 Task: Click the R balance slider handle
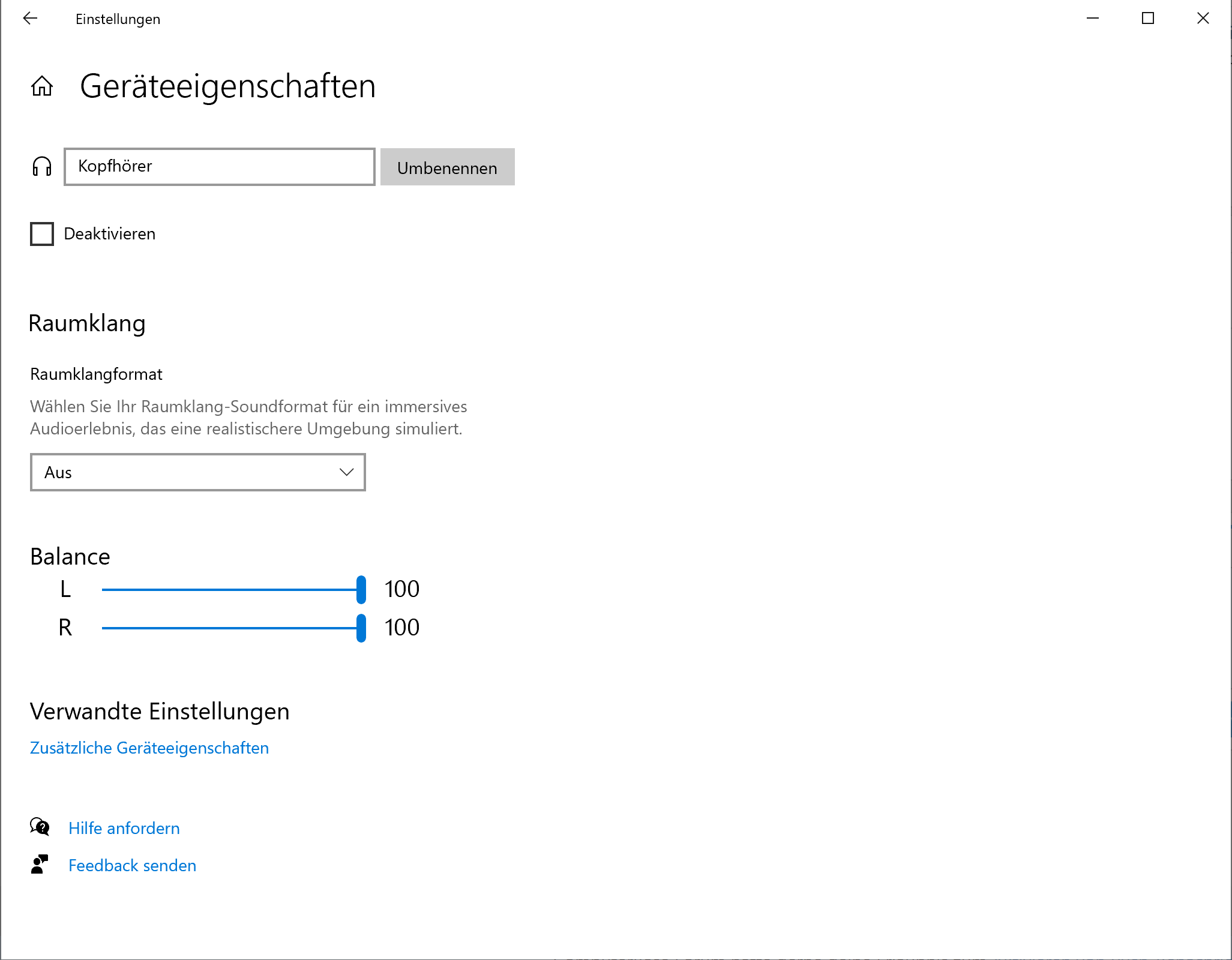(362, 628)
